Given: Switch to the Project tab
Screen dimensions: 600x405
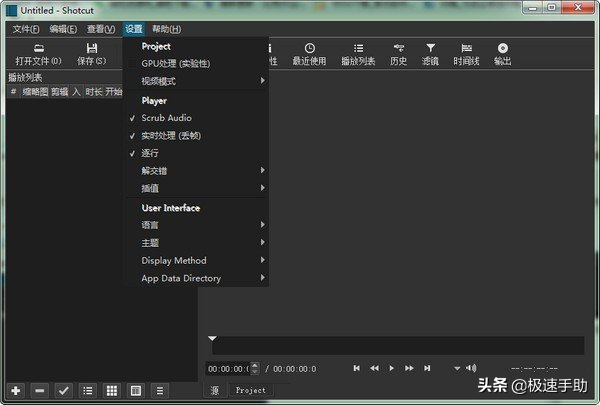Looking at the screenshot, I should (x=251, y=390).
